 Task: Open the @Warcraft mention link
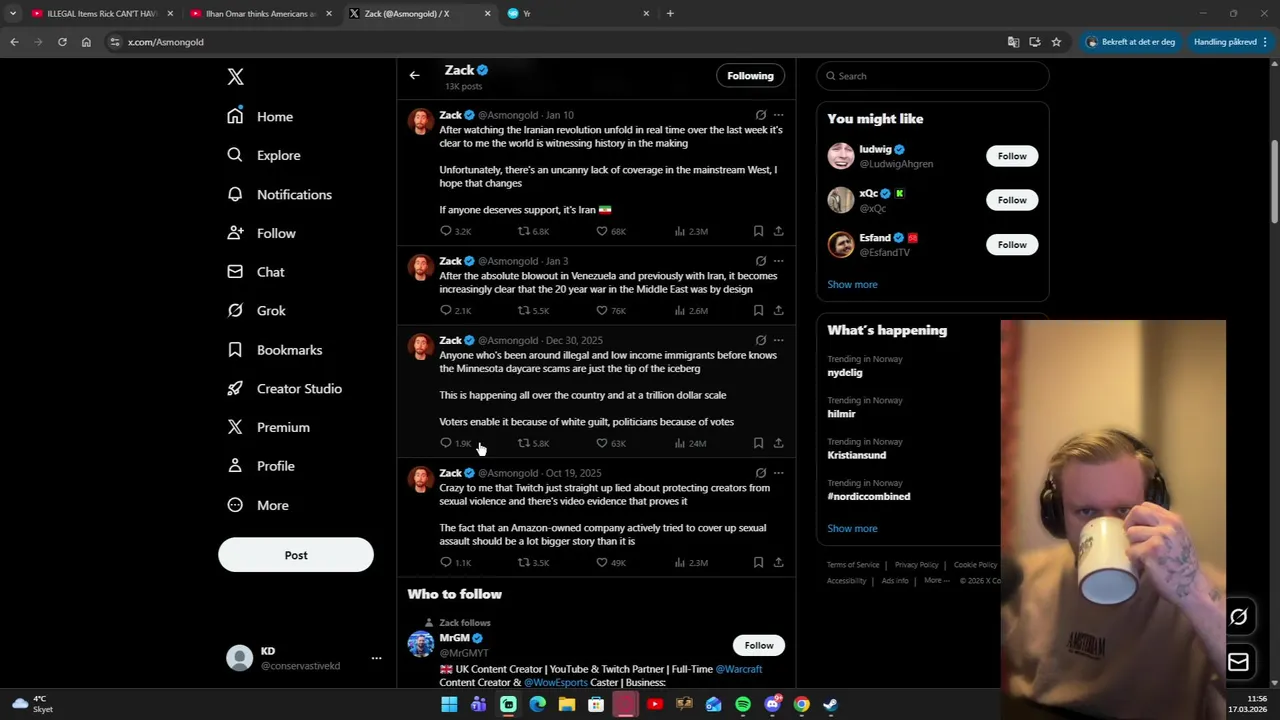tap(739, 669)
